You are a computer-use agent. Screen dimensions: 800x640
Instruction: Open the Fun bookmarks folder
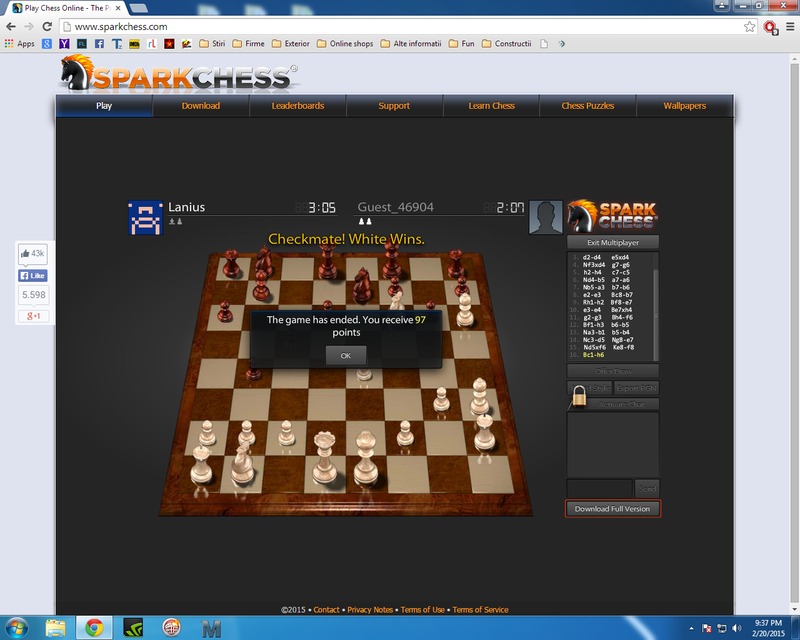point(462,44)
